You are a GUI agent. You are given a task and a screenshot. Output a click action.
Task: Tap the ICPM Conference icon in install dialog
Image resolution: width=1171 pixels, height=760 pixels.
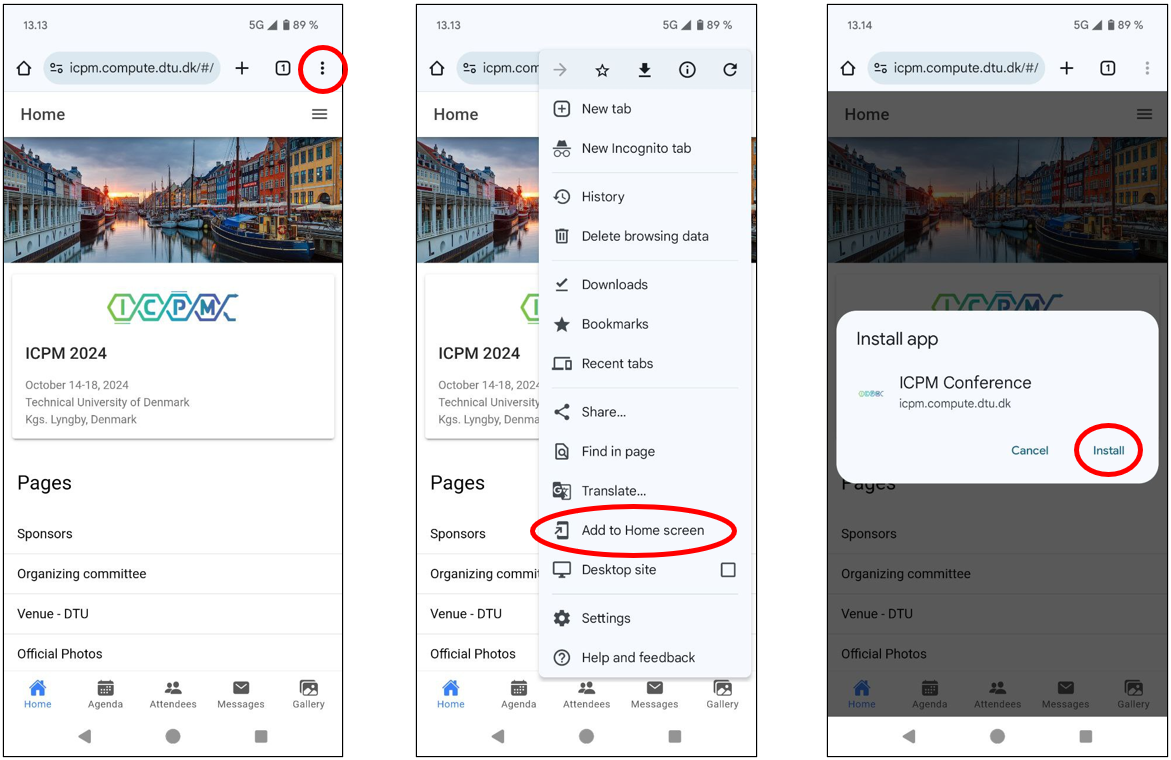pos(871,393)
